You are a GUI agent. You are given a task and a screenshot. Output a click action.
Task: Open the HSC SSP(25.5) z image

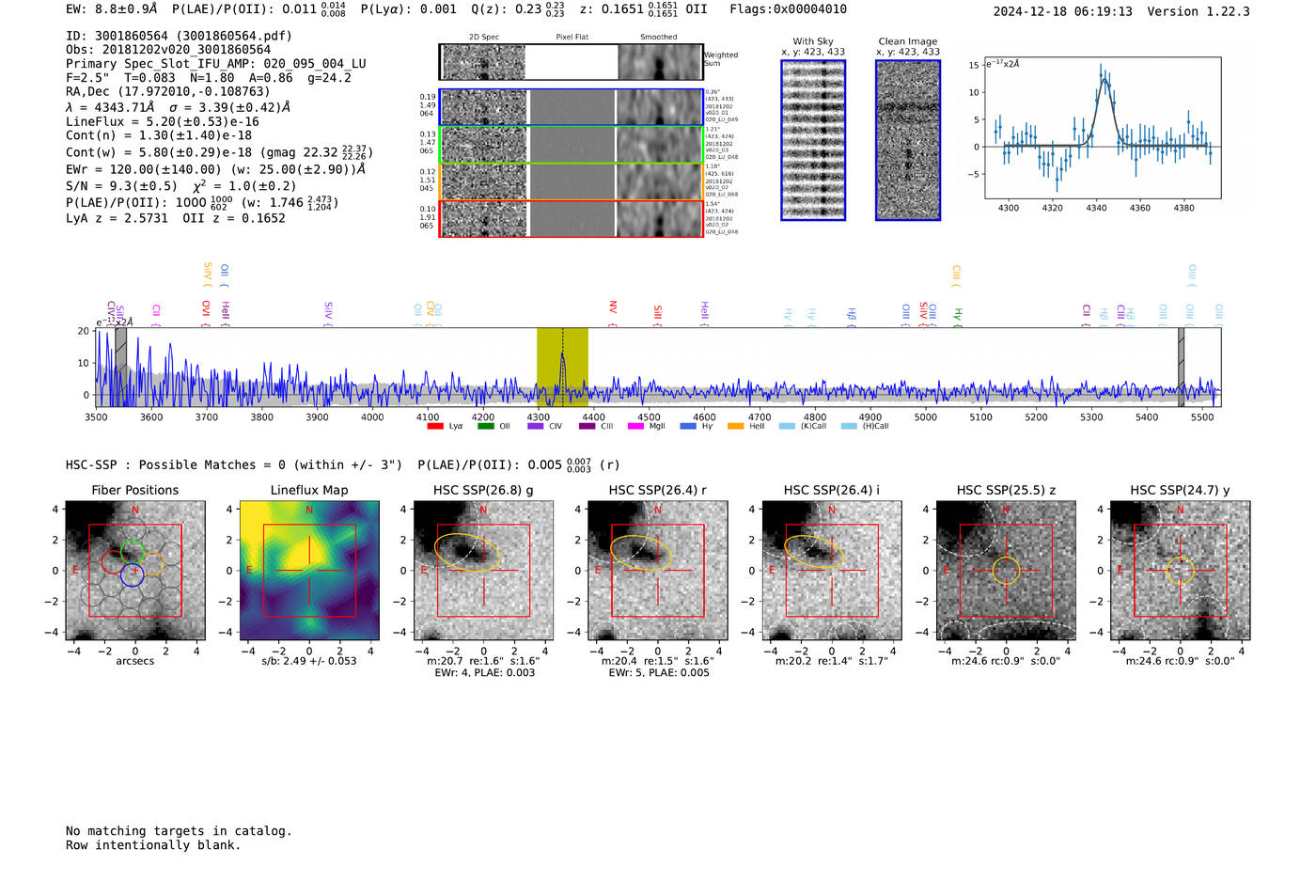(x=1006, y=571)
